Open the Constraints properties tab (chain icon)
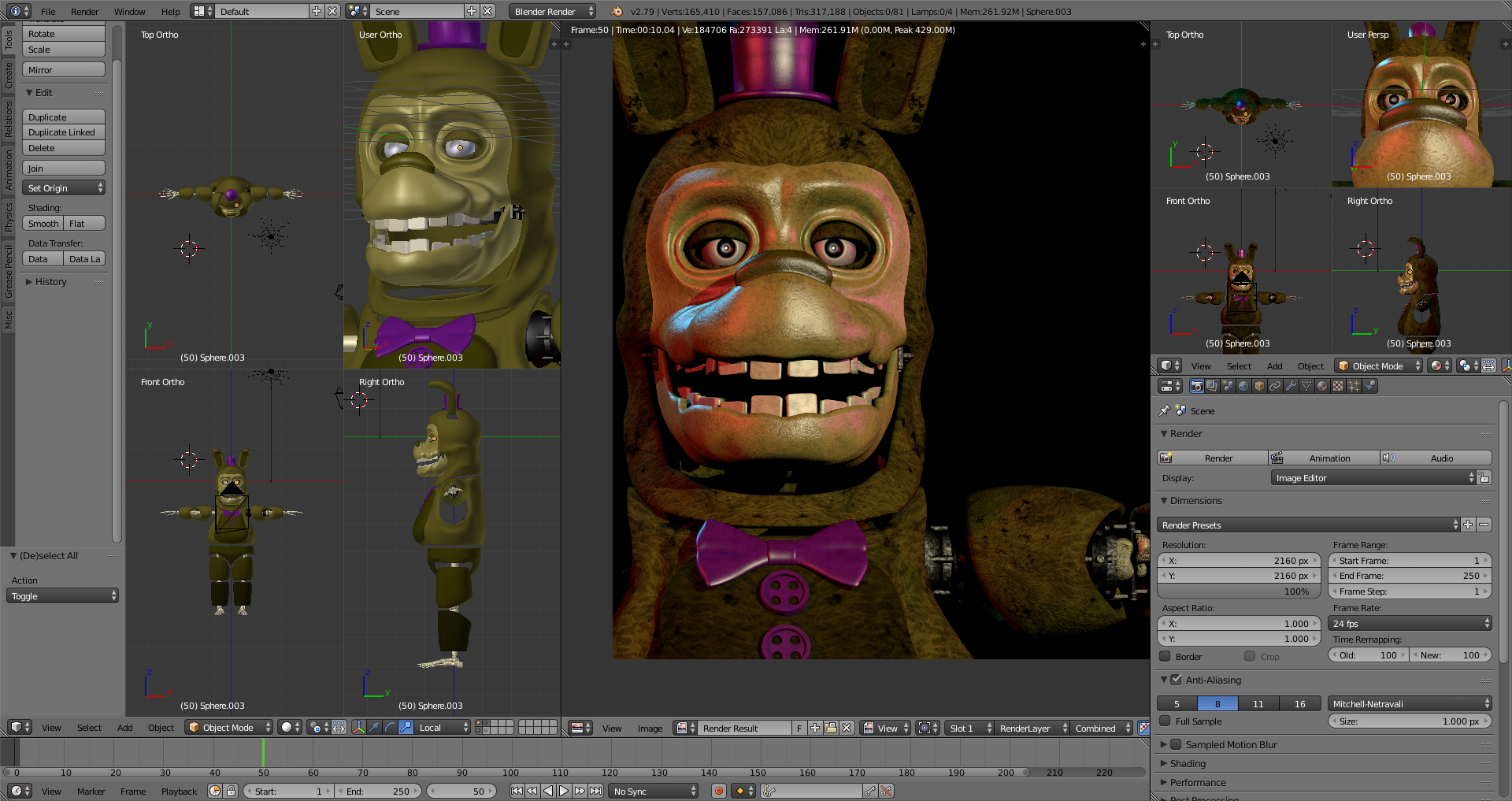This screenshot has width=1512, height=801. (1275, 386)
